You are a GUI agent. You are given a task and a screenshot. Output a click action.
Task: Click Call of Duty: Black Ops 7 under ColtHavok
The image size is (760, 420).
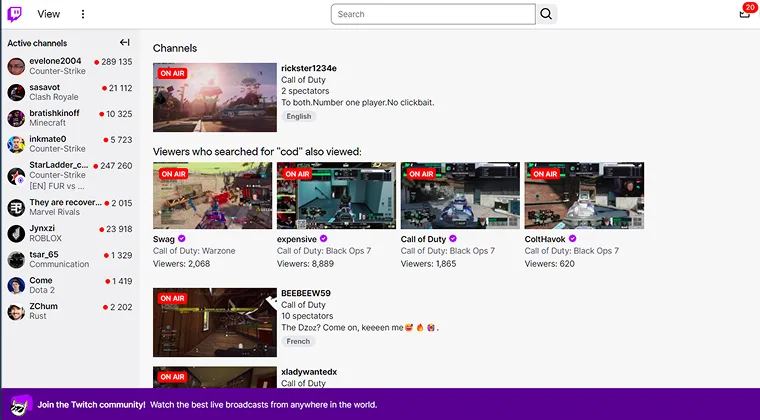point(571,251)
